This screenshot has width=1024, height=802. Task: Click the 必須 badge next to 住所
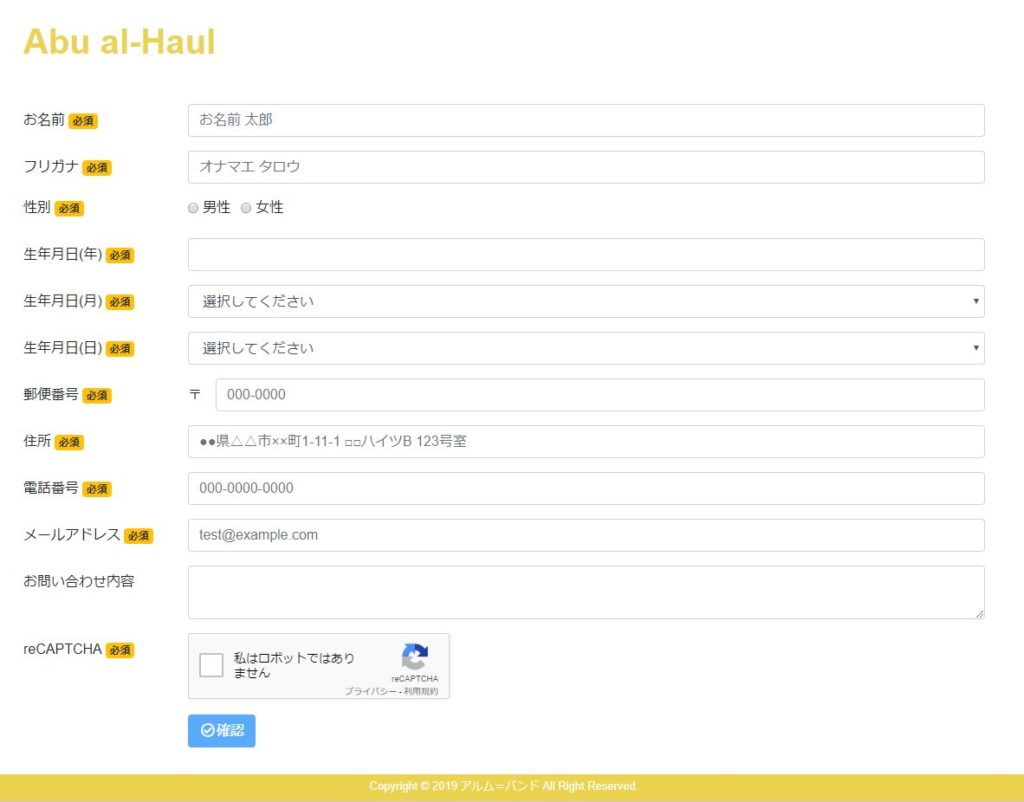click(69, 442)
